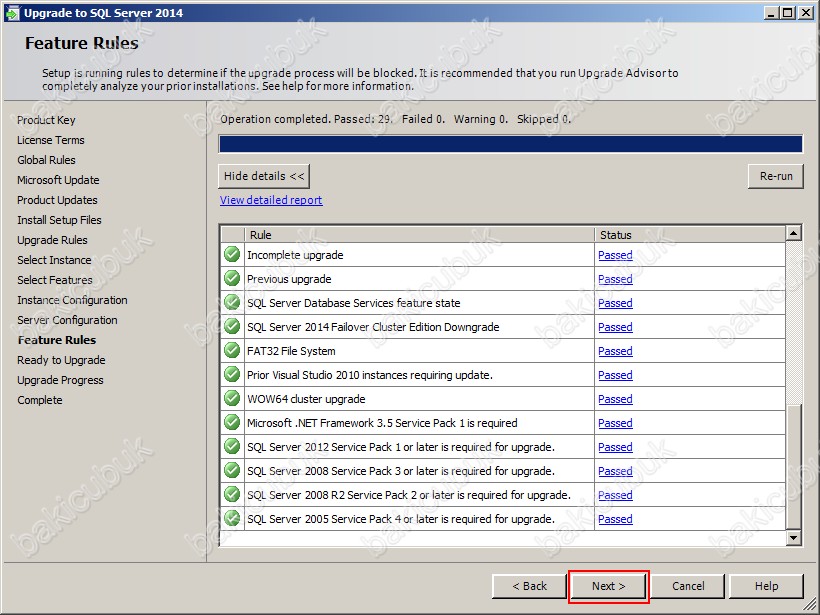Image resolution: width=820 pixels, height=615 pixels.
Task: Click check icon for Prior Visual Studio 2010 rule
Action: pyautogui.click(x=232, y=375)
